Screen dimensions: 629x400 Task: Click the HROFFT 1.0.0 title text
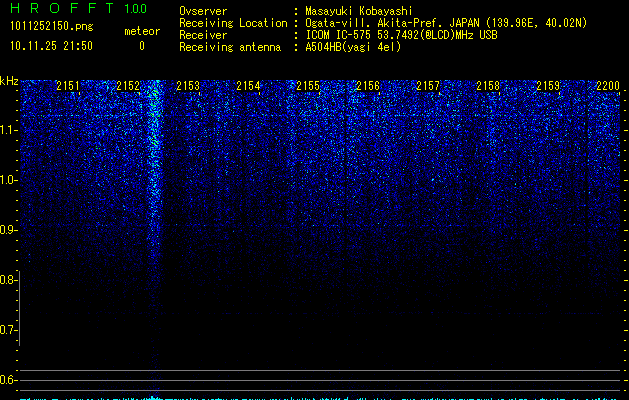79,8
